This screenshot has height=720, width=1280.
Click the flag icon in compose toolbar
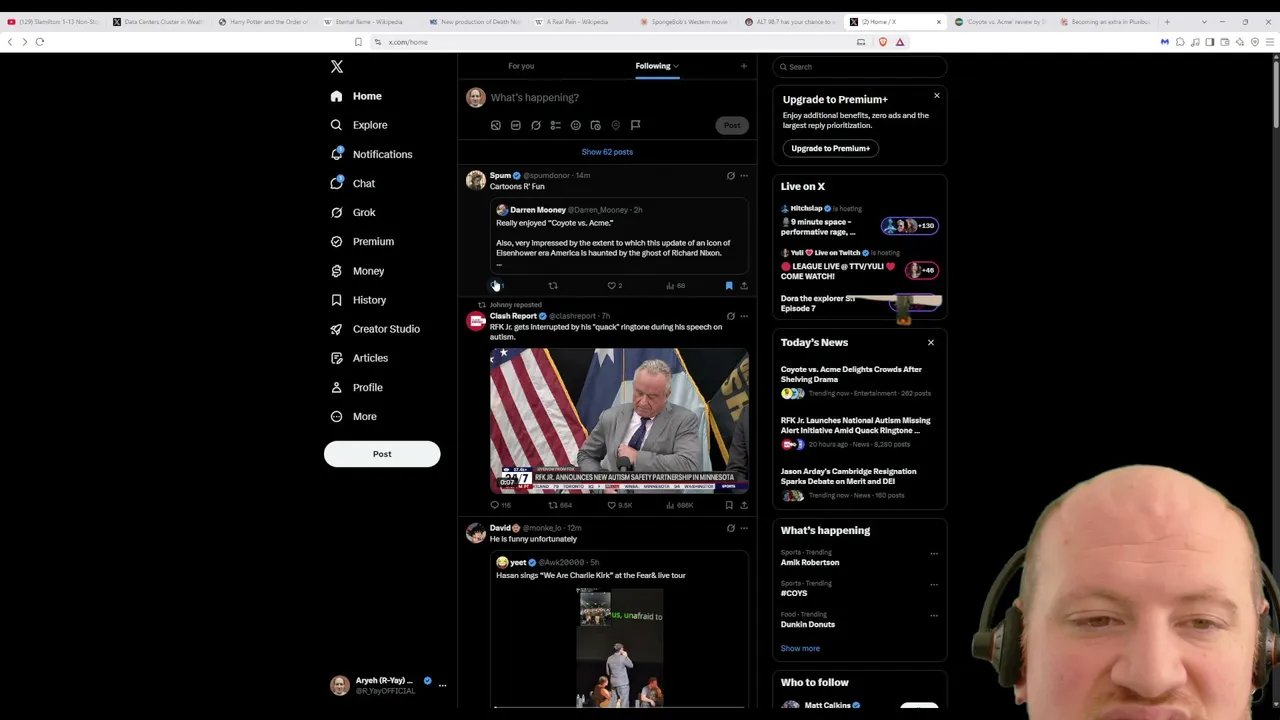click(635, 125)
